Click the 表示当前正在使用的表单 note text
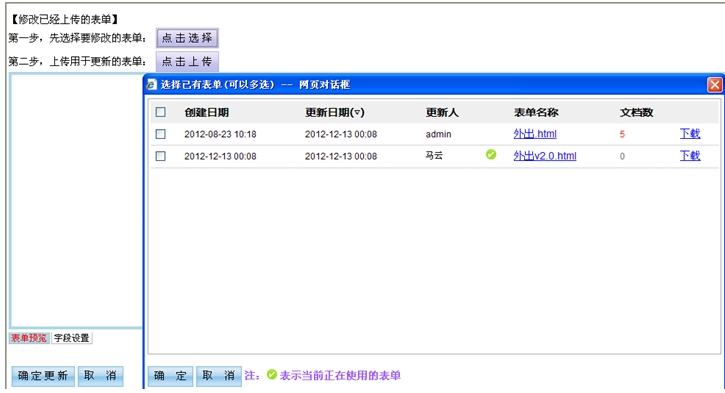 (x=340, y=375)
